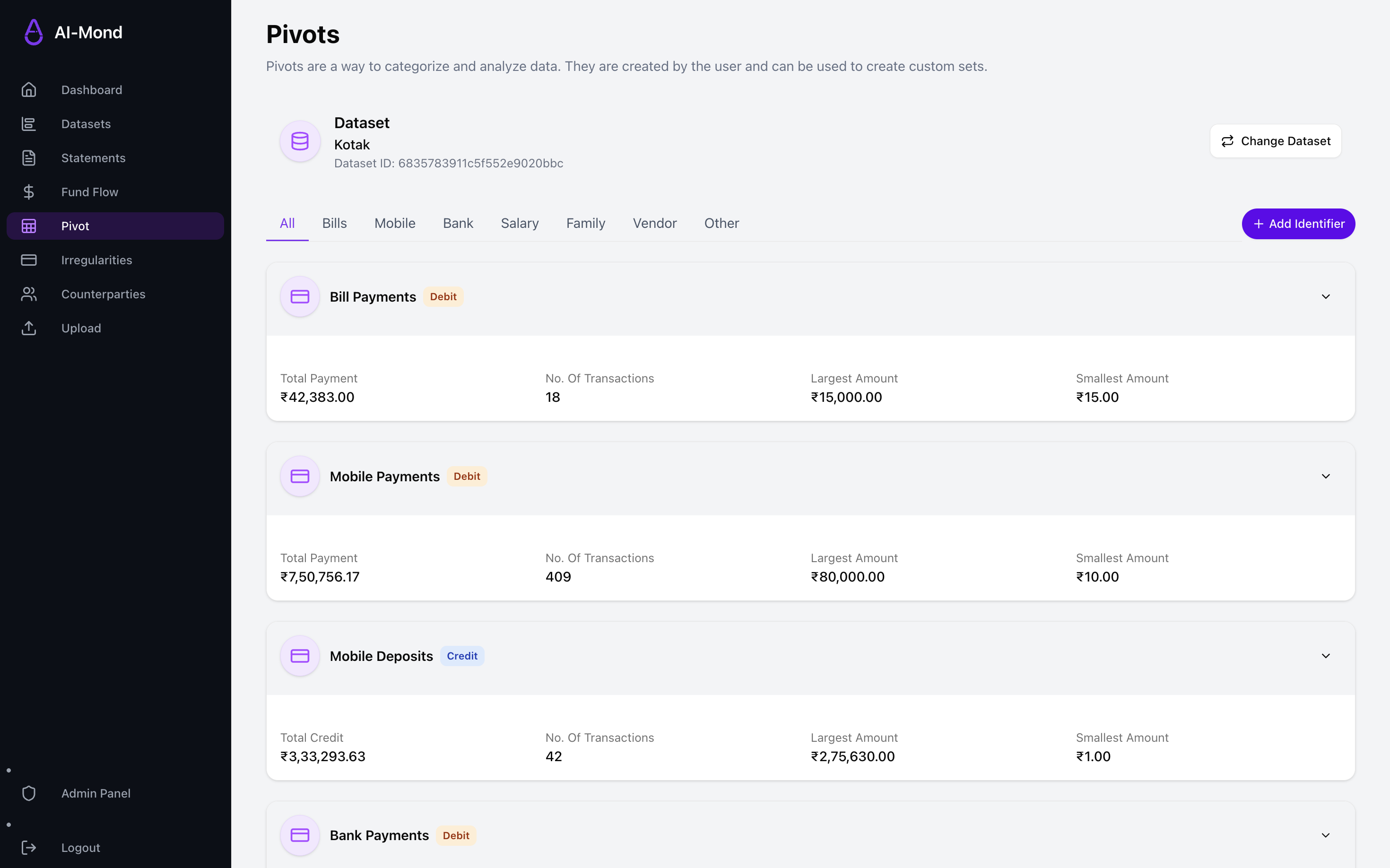1390x868 pixels.
Task: Open the Other tab
Action: tap(721, 223)
